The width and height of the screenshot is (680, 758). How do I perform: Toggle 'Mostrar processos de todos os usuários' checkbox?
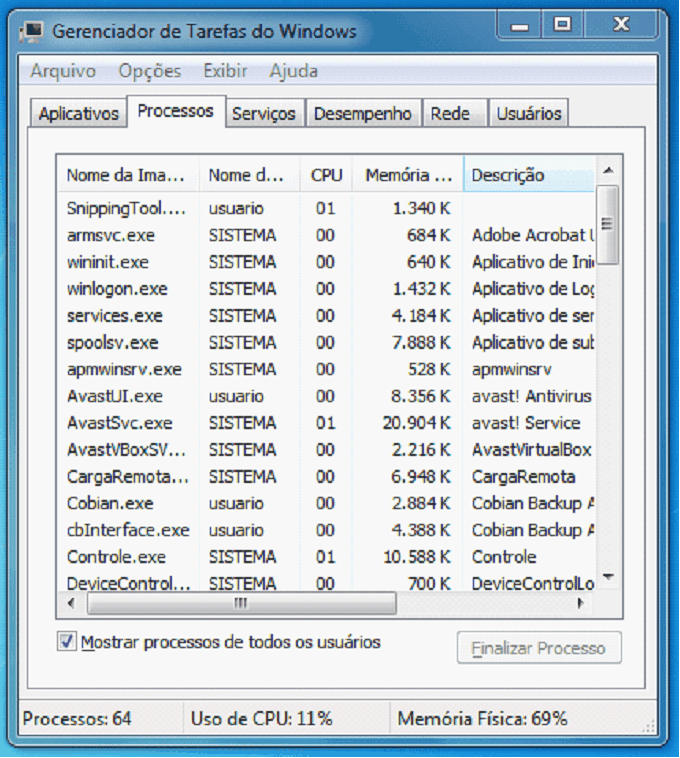[67, 642]
